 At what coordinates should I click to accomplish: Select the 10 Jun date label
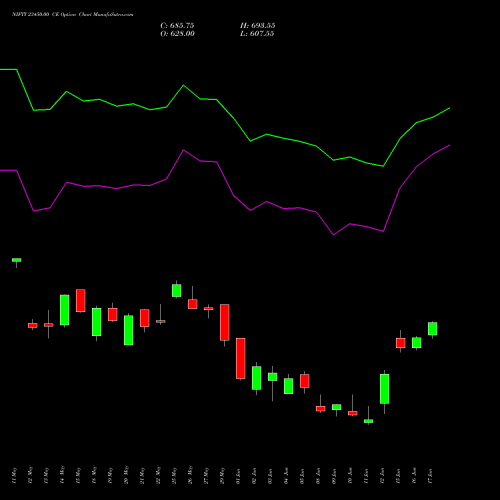click(x=350, y=476)
